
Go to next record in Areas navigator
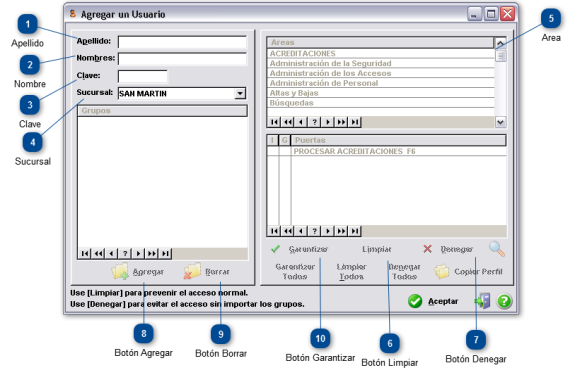coord(328,122)
